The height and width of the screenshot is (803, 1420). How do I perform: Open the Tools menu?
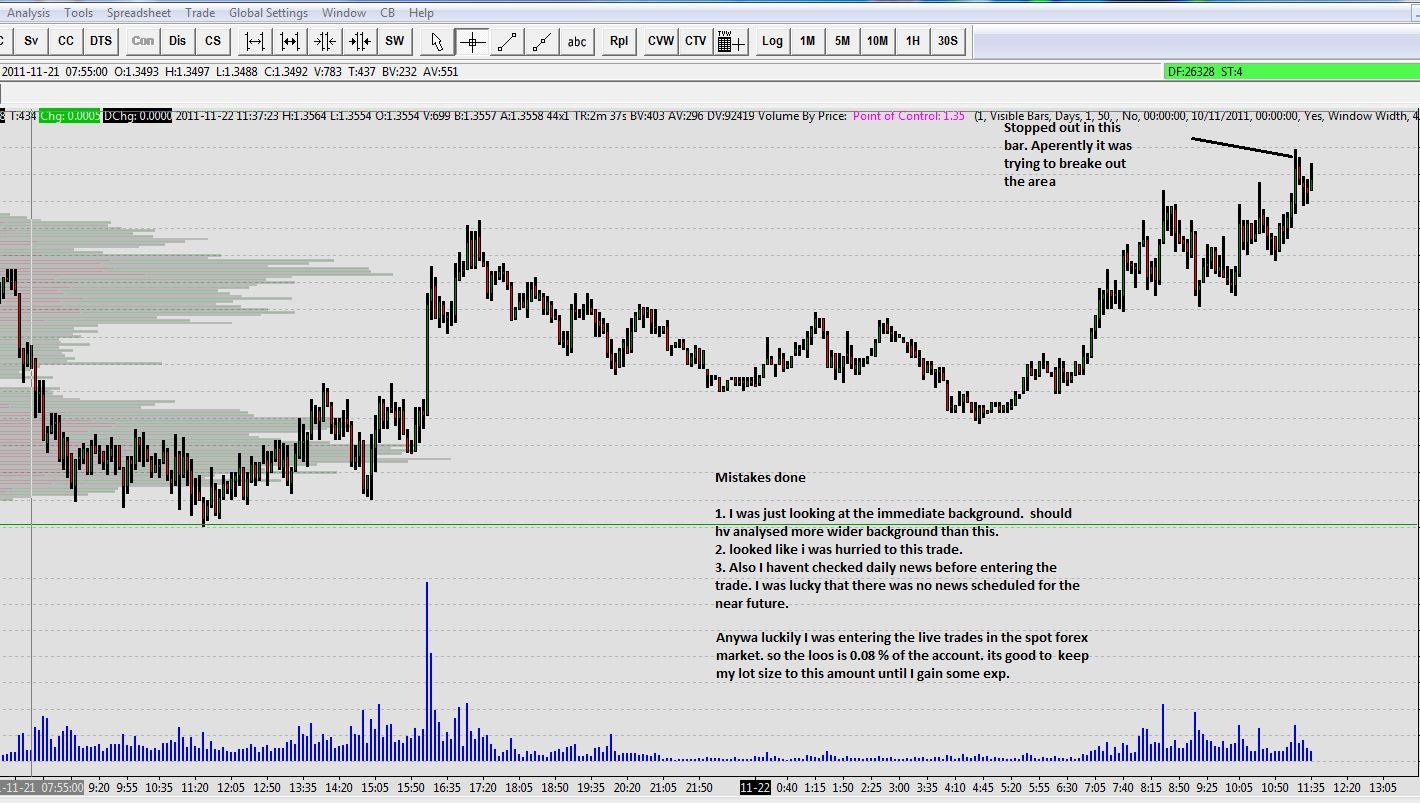78,13
